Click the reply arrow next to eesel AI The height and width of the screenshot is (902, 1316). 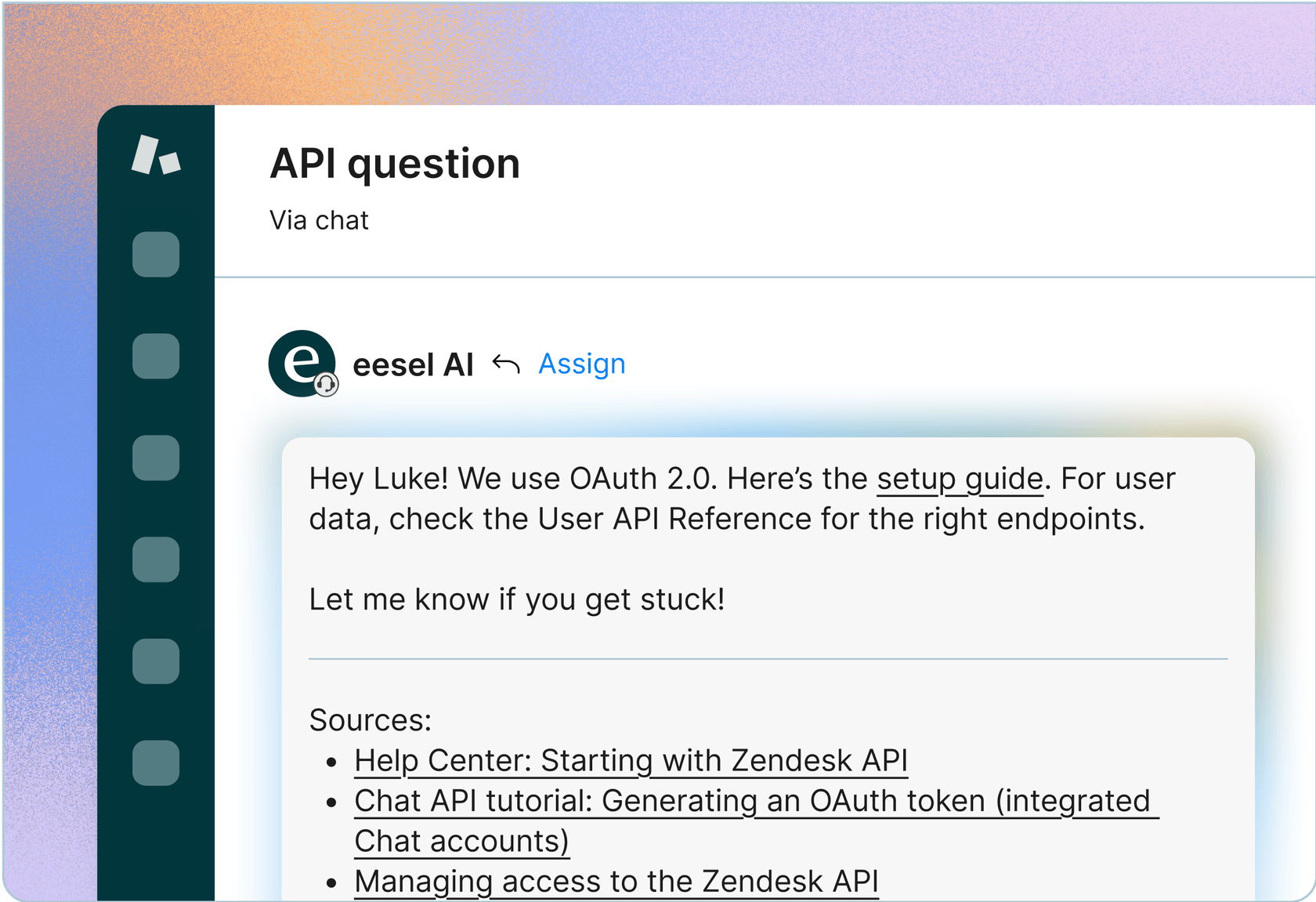[506, 364]
